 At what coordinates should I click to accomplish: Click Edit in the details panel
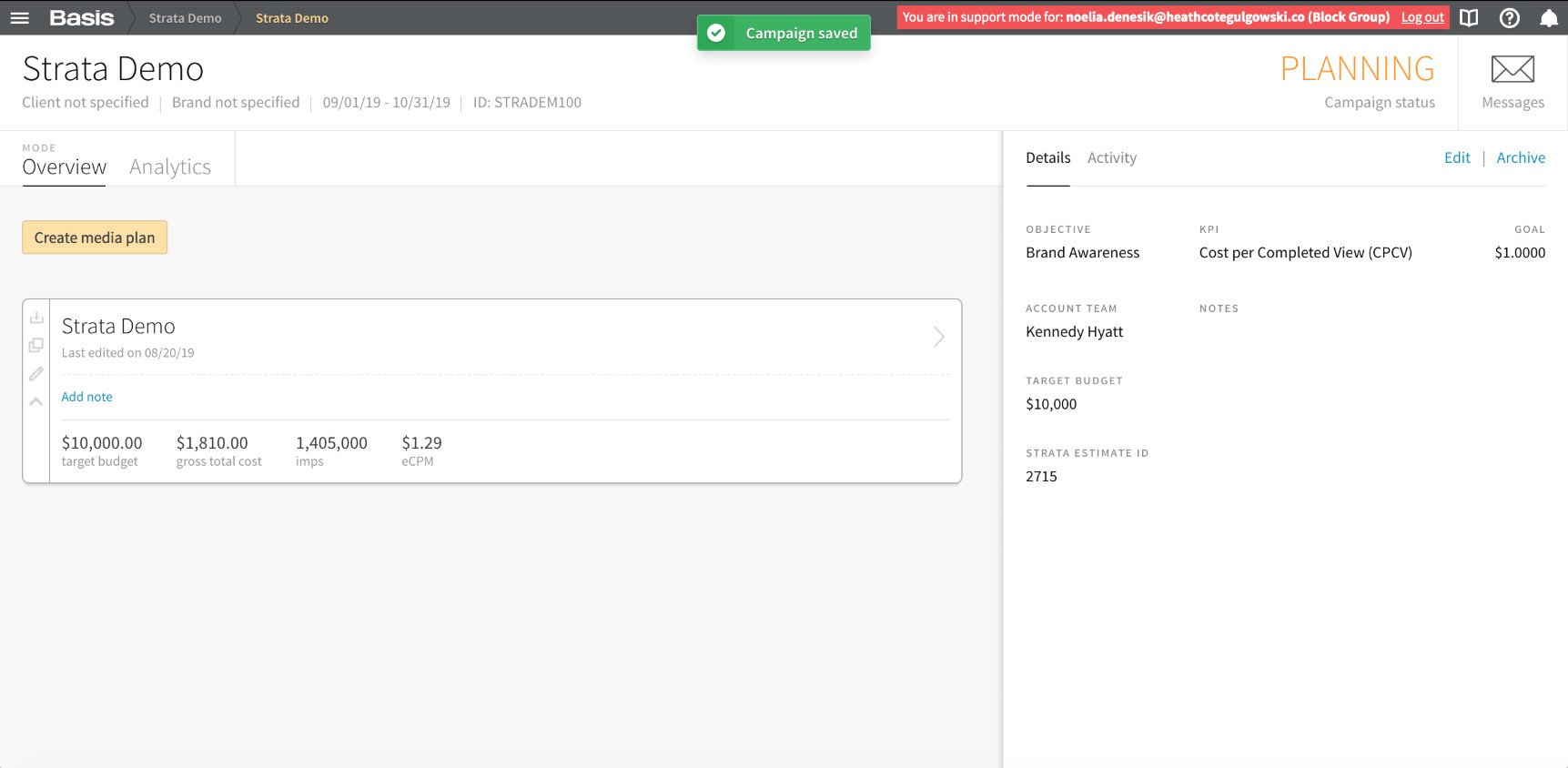click(x=1457, y=157)
